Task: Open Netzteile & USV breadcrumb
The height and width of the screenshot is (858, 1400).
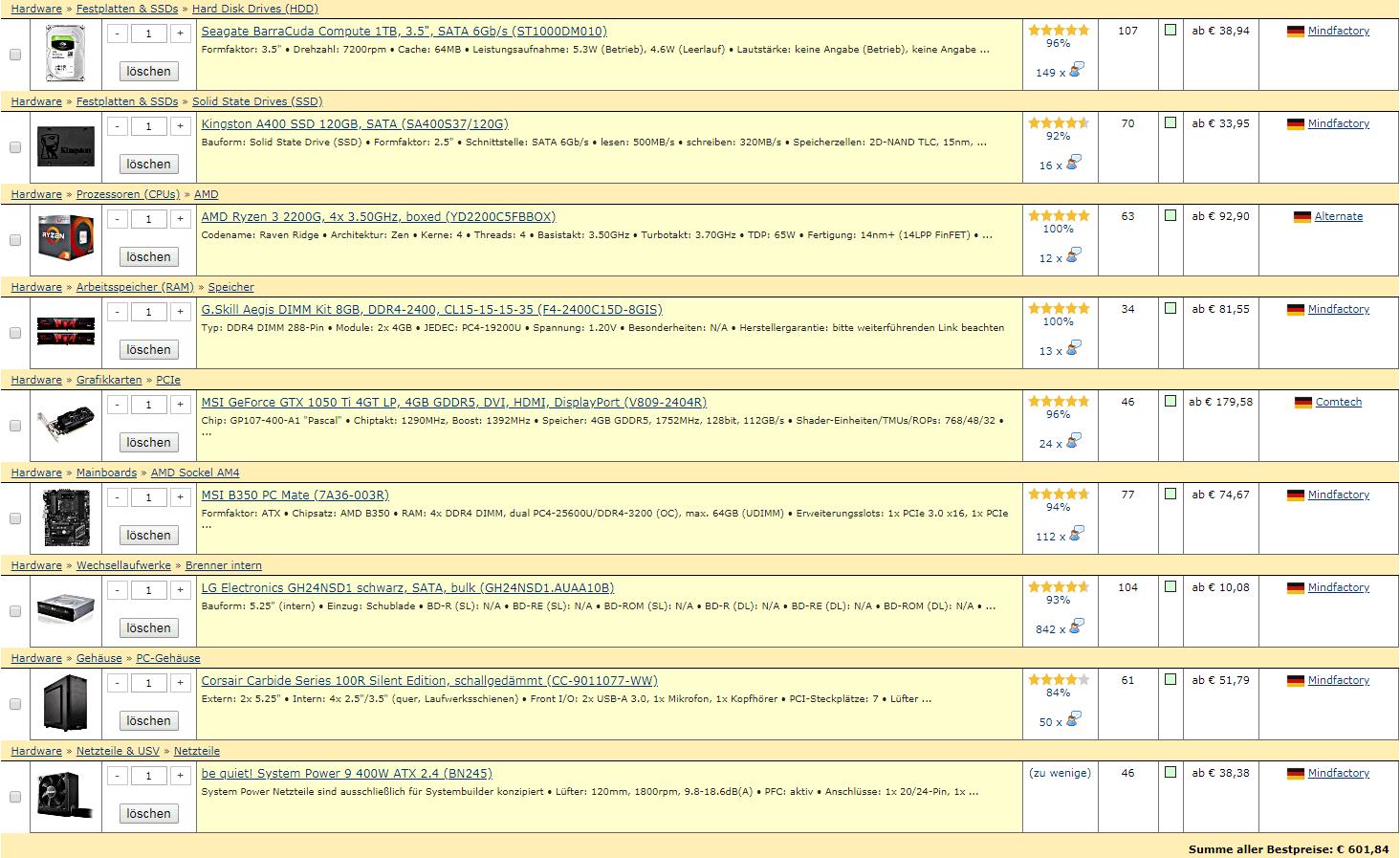Action: (x=118, y=751)
